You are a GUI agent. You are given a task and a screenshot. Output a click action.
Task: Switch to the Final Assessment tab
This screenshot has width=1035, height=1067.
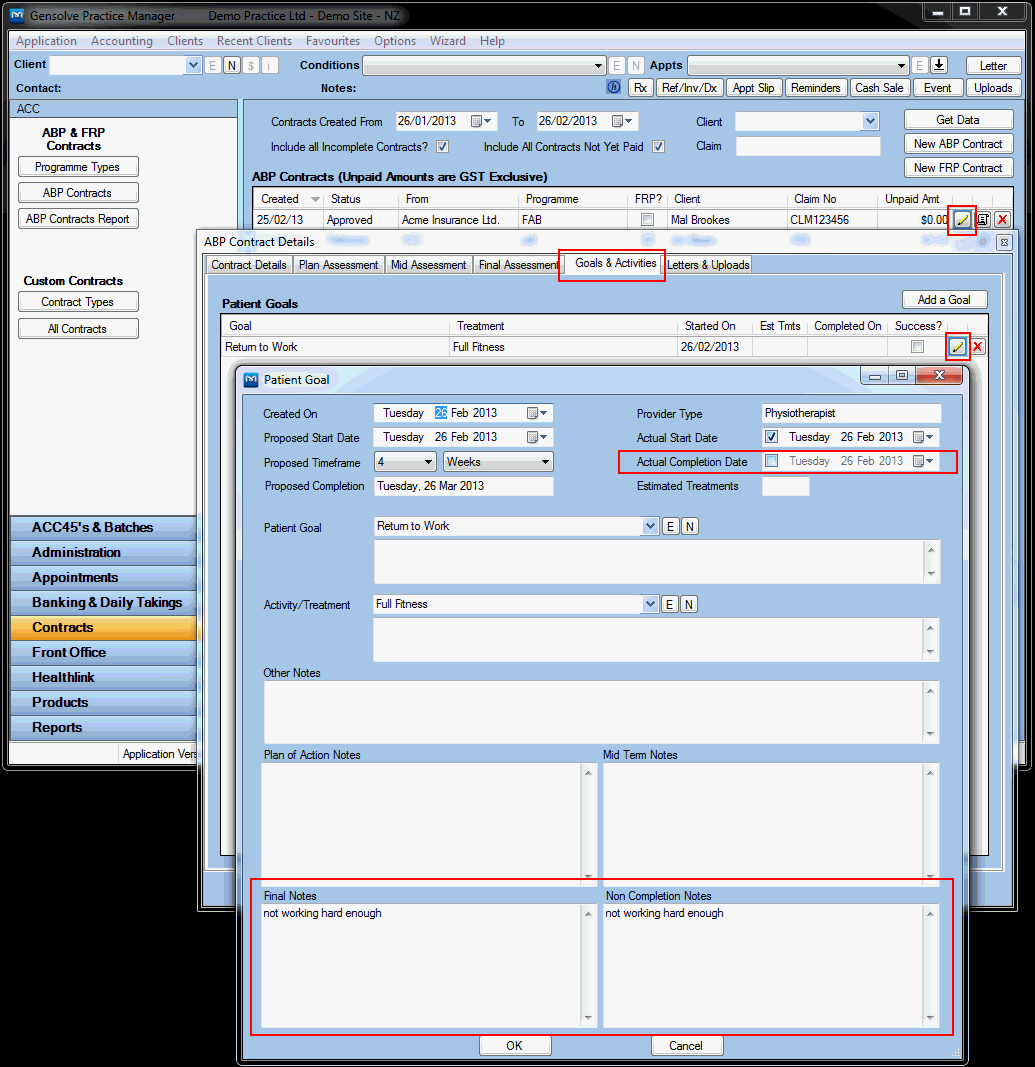pos(518,264)
